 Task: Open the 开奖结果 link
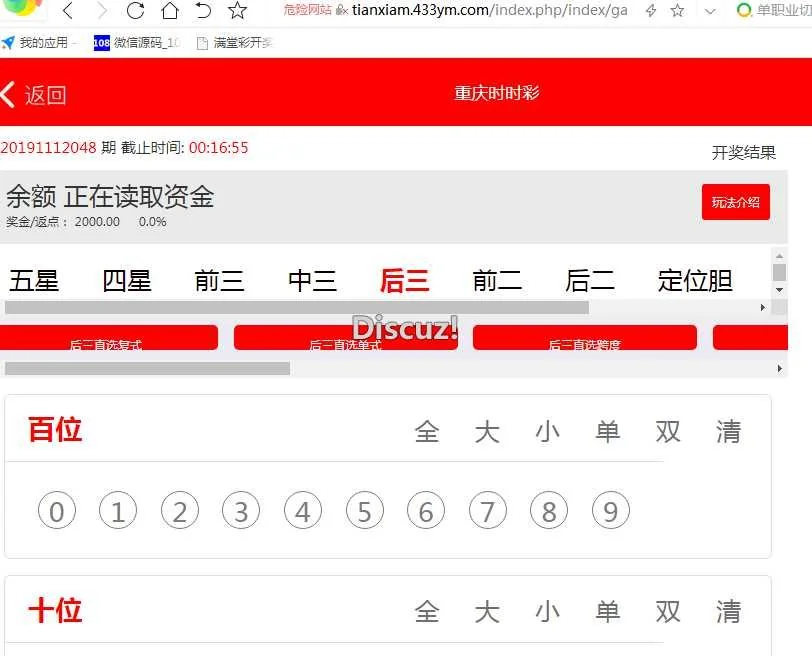(x=743, y=153)
